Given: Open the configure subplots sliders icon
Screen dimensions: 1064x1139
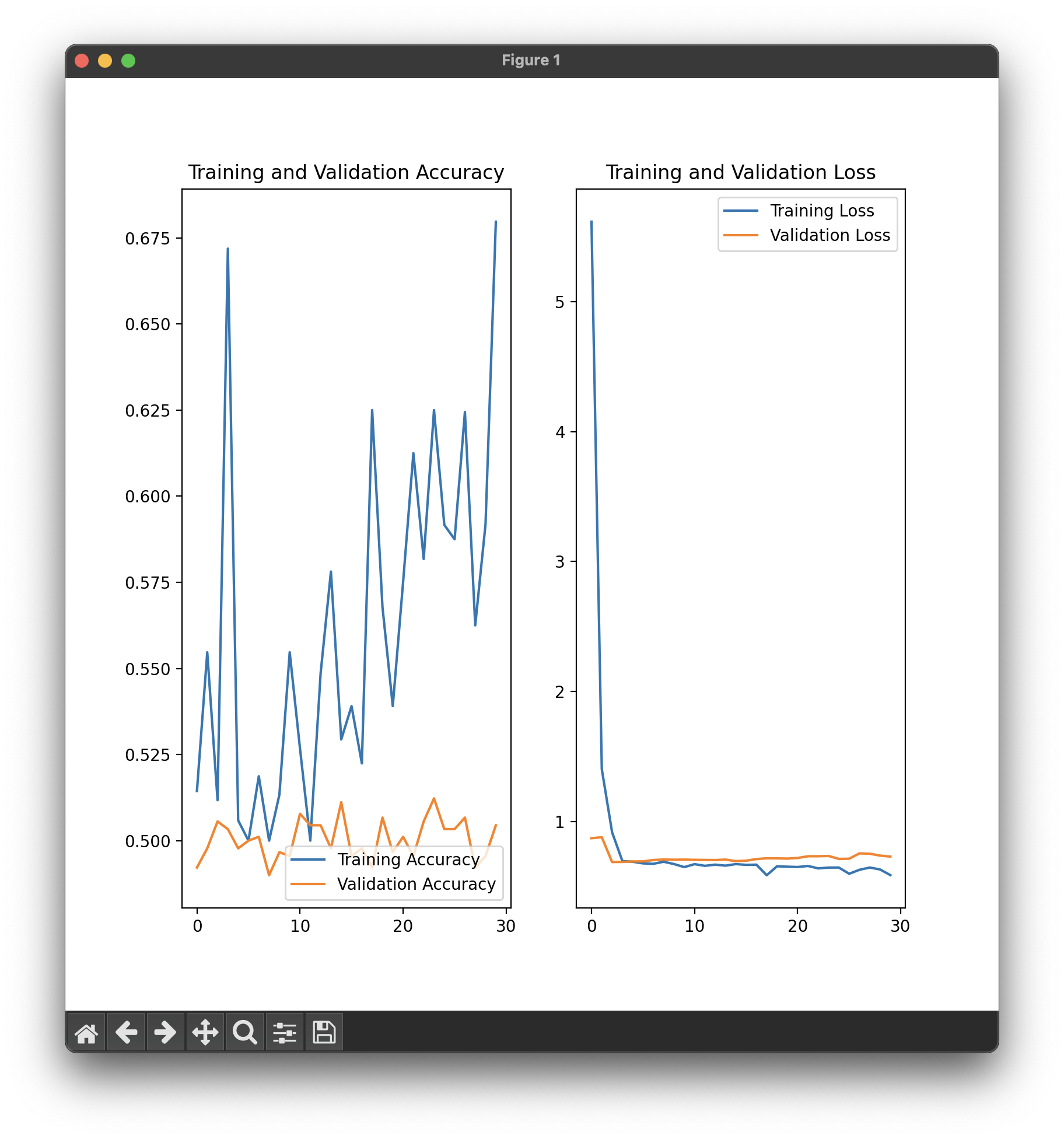Looking at the screenshot, I should point(285,1032).
